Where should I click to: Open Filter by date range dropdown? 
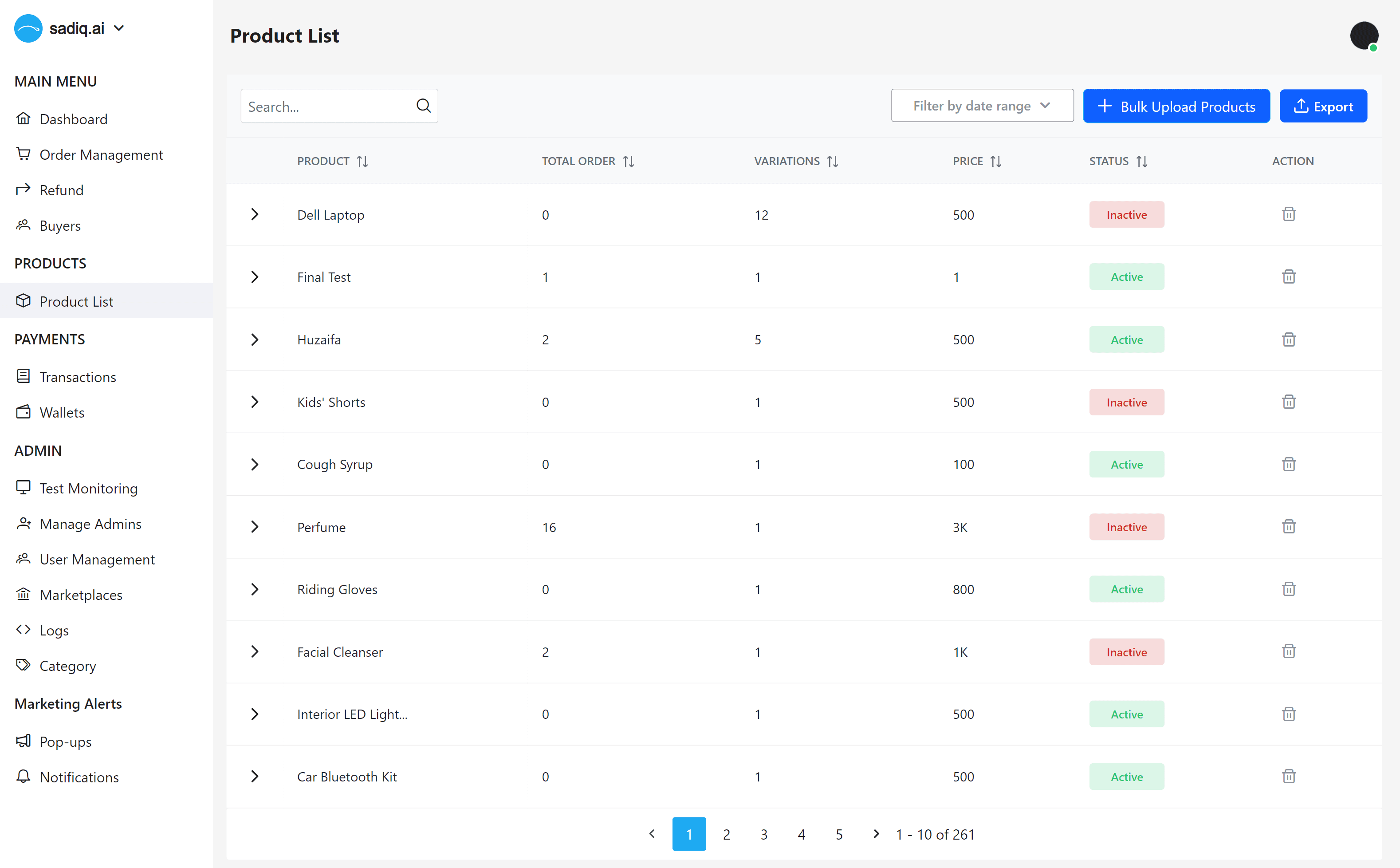tap(982, 106)
